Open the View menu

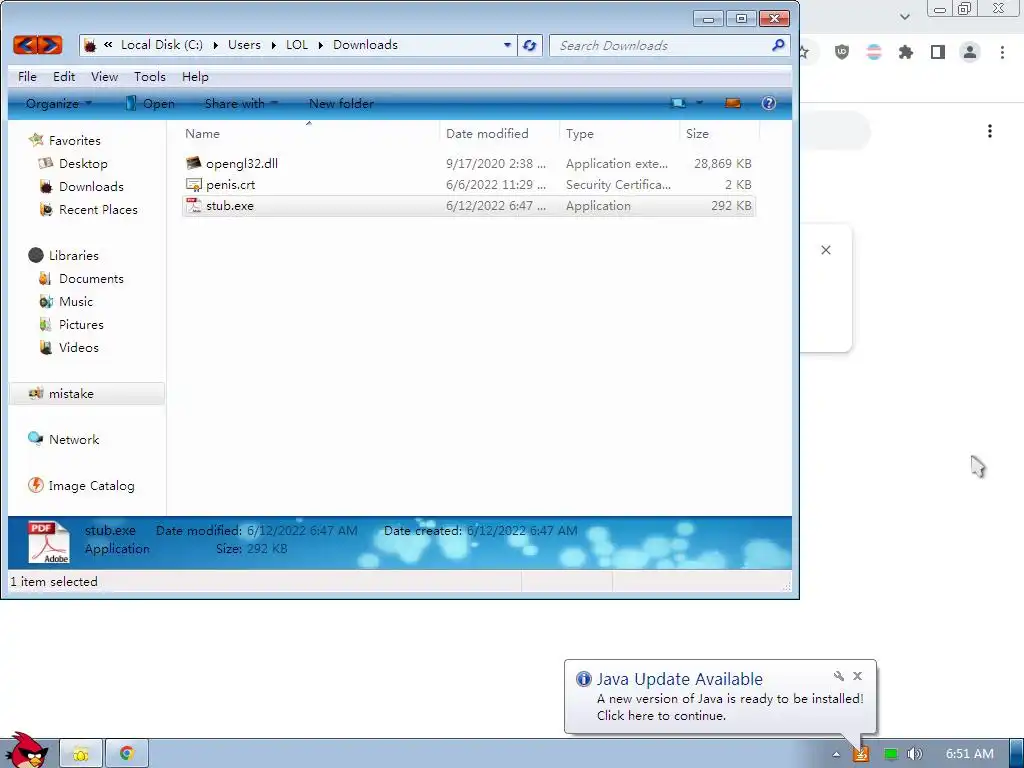(x=104, y=76)
